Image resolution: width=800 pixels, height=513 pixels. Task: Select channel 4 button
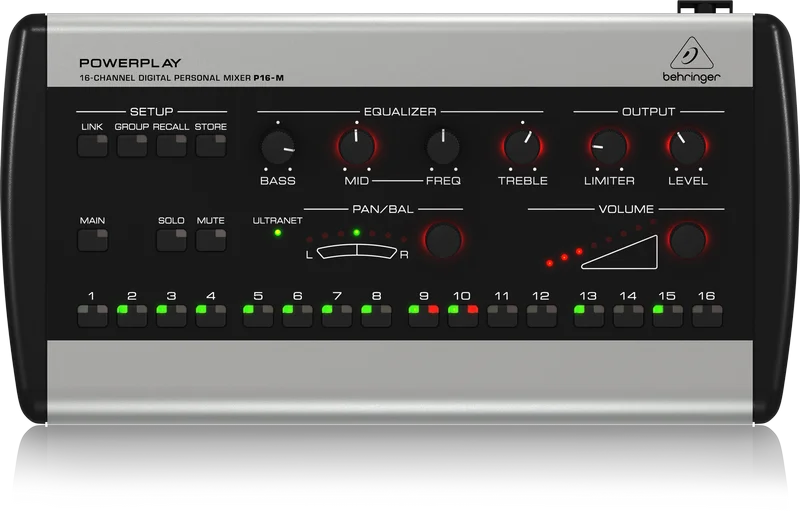pyautogui.click(x=211, y=315)
